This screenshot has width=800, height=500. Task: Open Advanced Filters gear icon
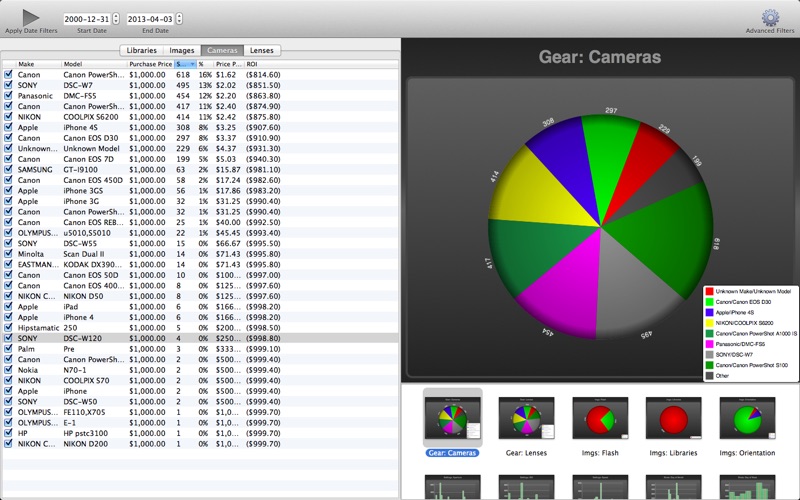click(770, 17)
